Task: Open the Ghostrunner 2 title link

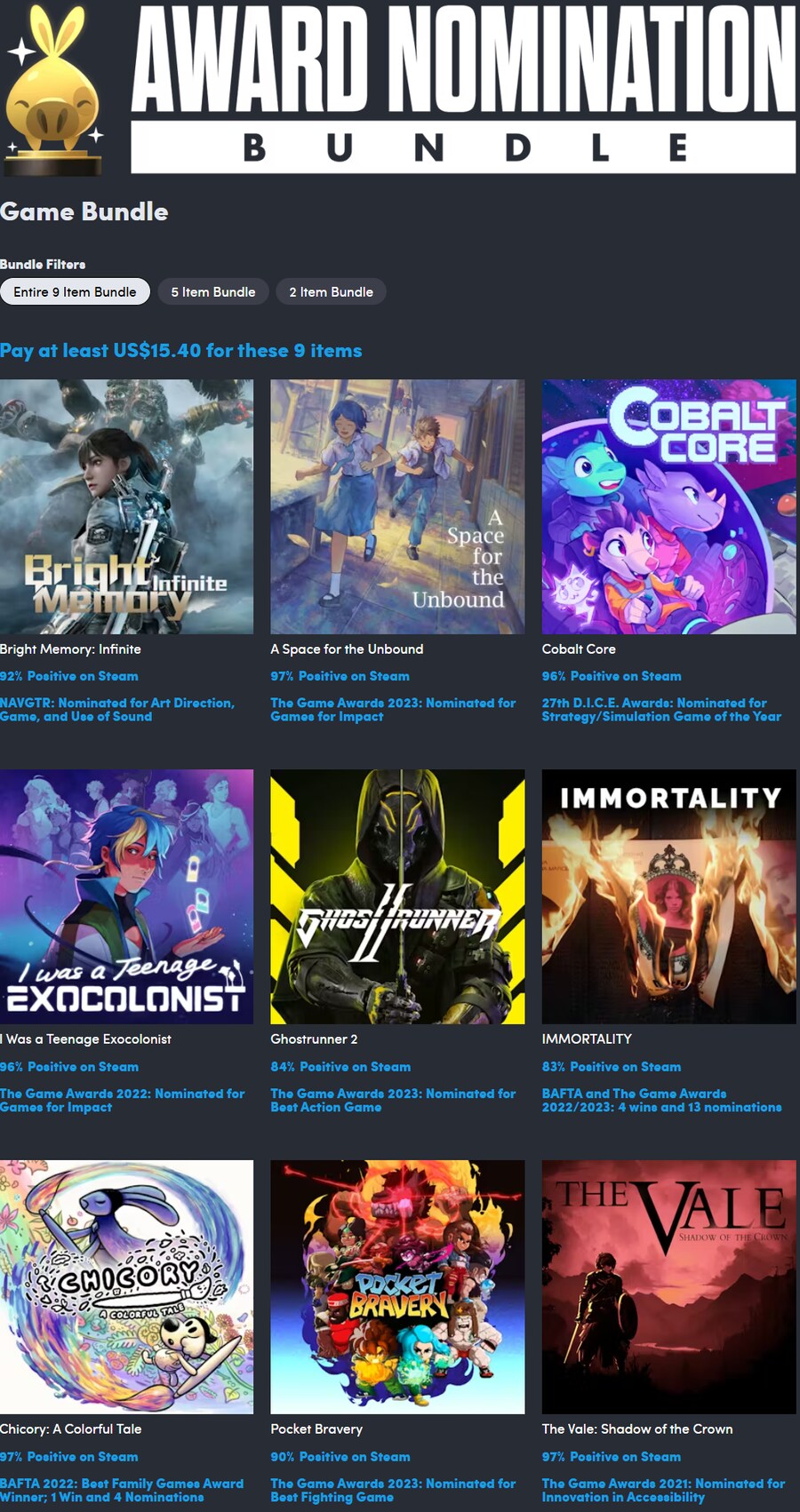Action: (x=314, y=1039)
